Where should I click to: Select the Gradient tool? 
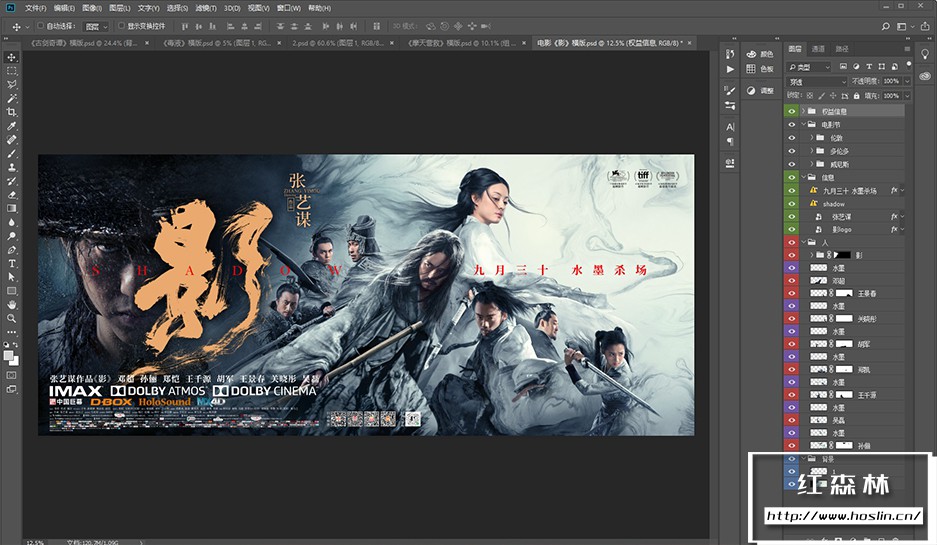pos(11,209)
